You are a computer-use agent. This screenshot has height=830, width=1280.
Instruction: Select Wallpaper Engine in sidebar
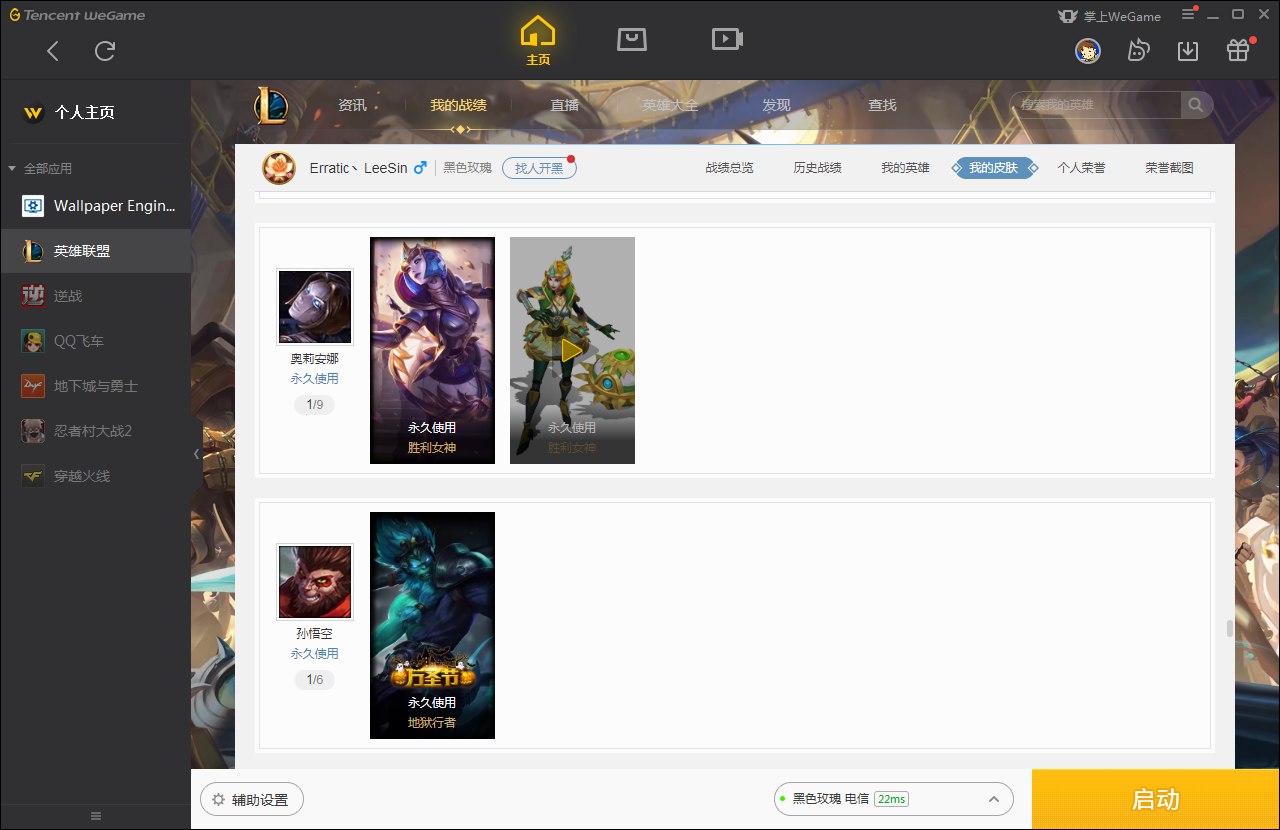tap(95, 206)
